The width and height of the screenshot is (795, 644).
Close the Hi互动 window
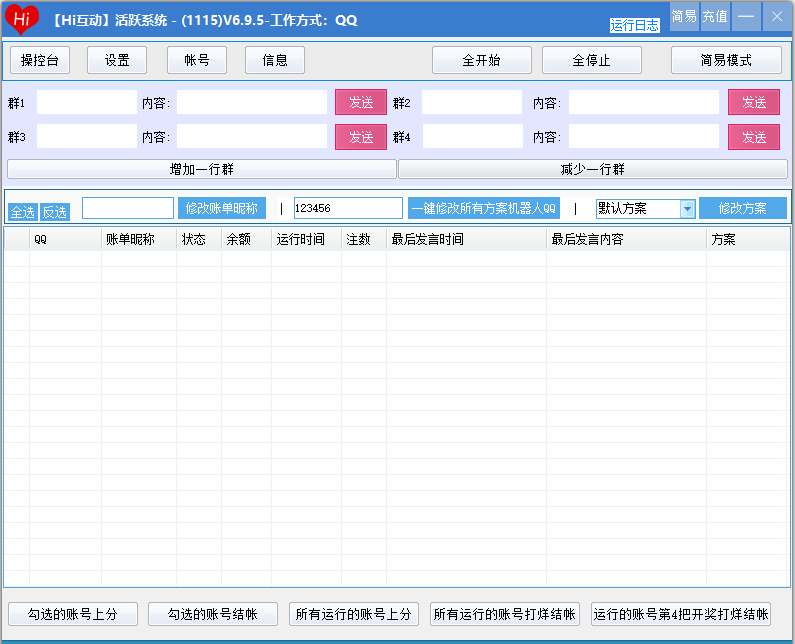coord(777,16)
